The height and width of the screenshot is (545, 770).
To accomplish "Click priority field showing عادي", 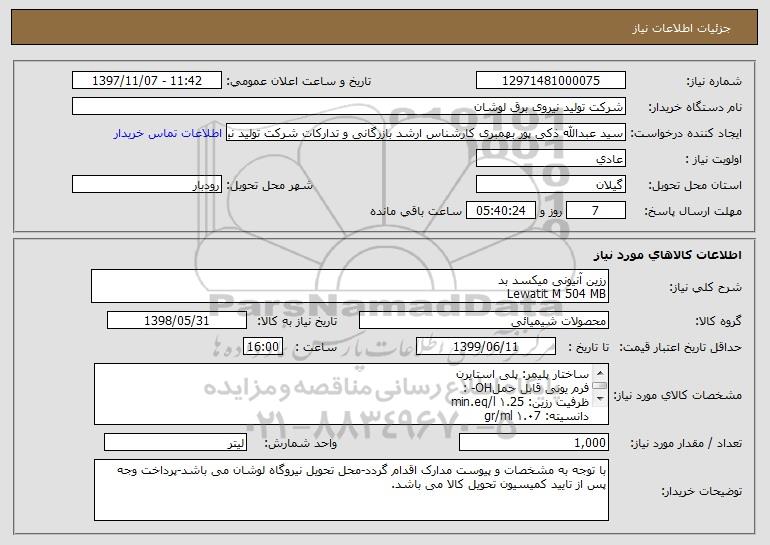I will tap(550, 159).
